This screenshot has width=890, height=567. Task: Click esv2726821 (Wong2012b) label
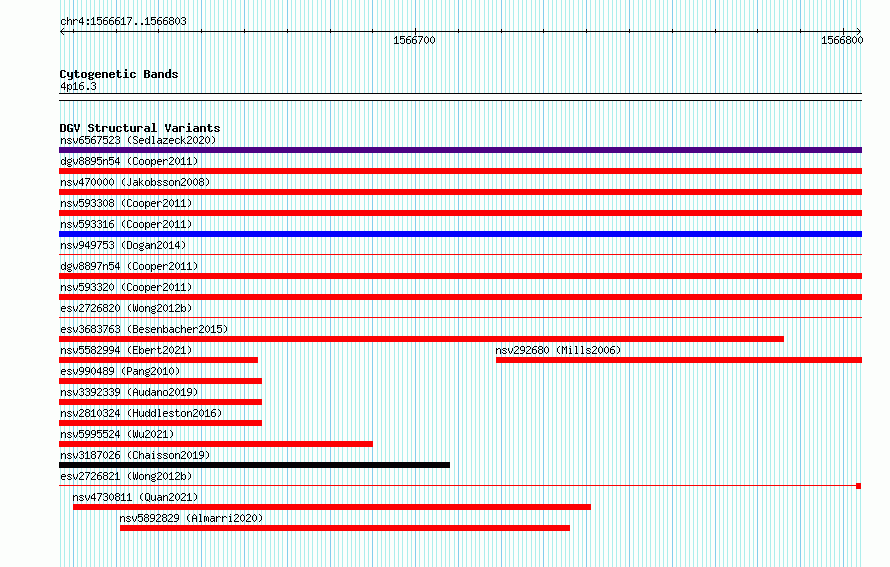tap(126, 476)
